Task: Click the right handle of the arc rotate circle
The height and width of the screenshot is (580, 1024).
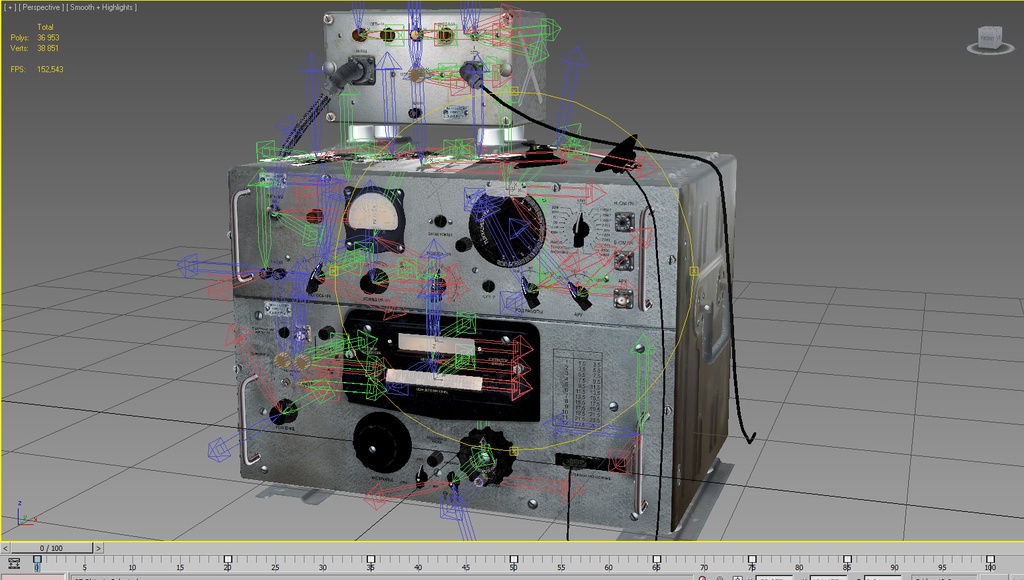Action: pyautogui.click(x=693, y=271)
